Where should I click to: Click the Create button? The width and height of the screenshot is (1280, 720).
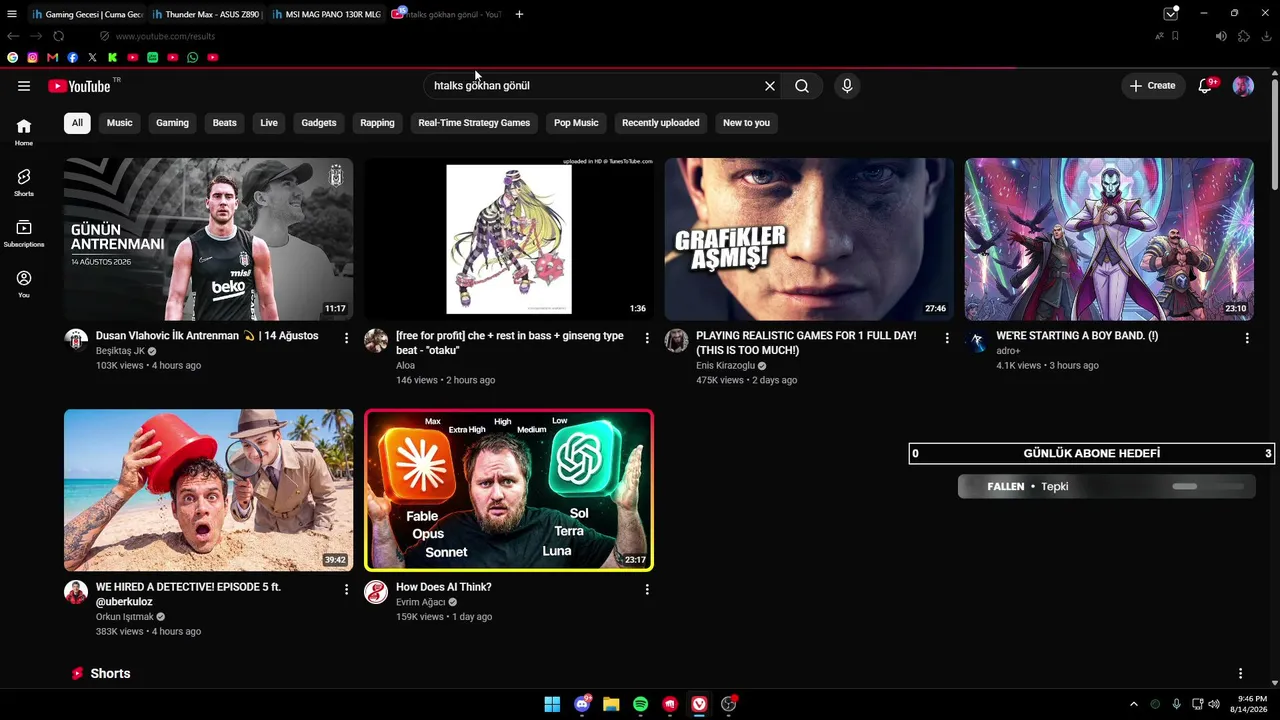pos(1153,86)
